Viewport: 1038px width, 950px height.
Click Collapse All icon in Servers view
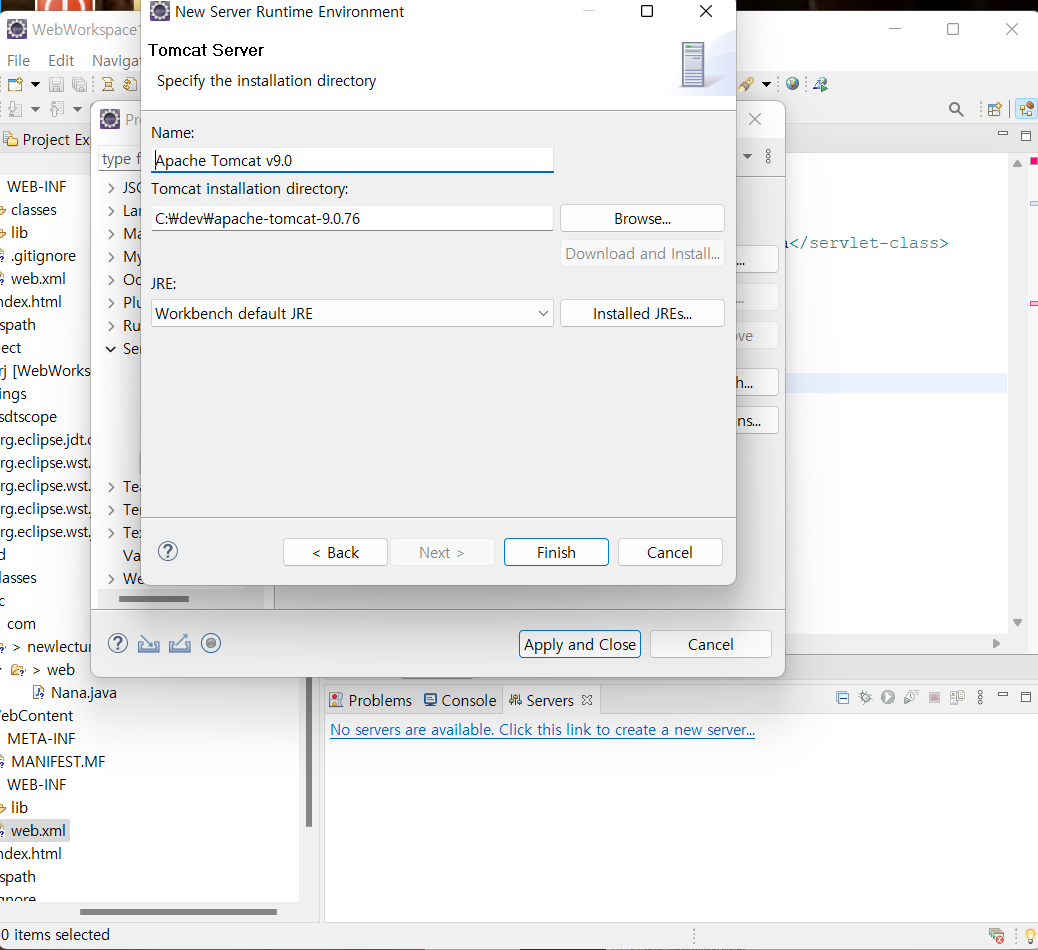coord(843,697)
